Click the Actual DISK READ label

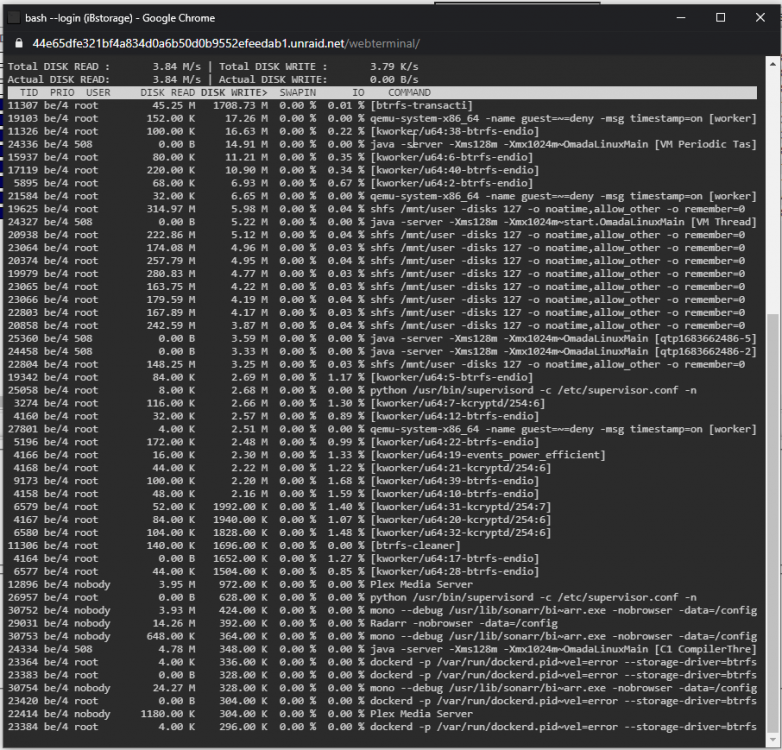coord(58,79)
